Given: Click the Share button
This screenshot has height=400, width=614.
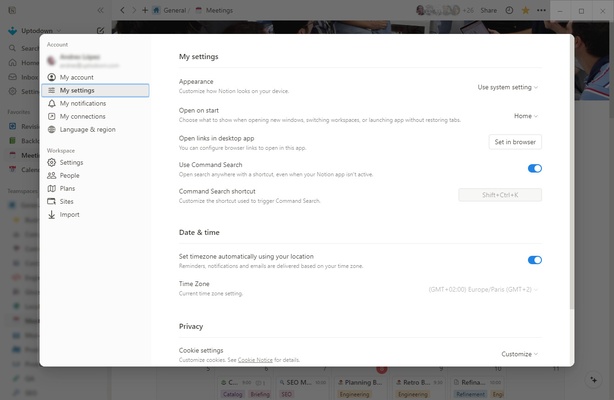Looking at the screenshot, I should coord(488,10).
